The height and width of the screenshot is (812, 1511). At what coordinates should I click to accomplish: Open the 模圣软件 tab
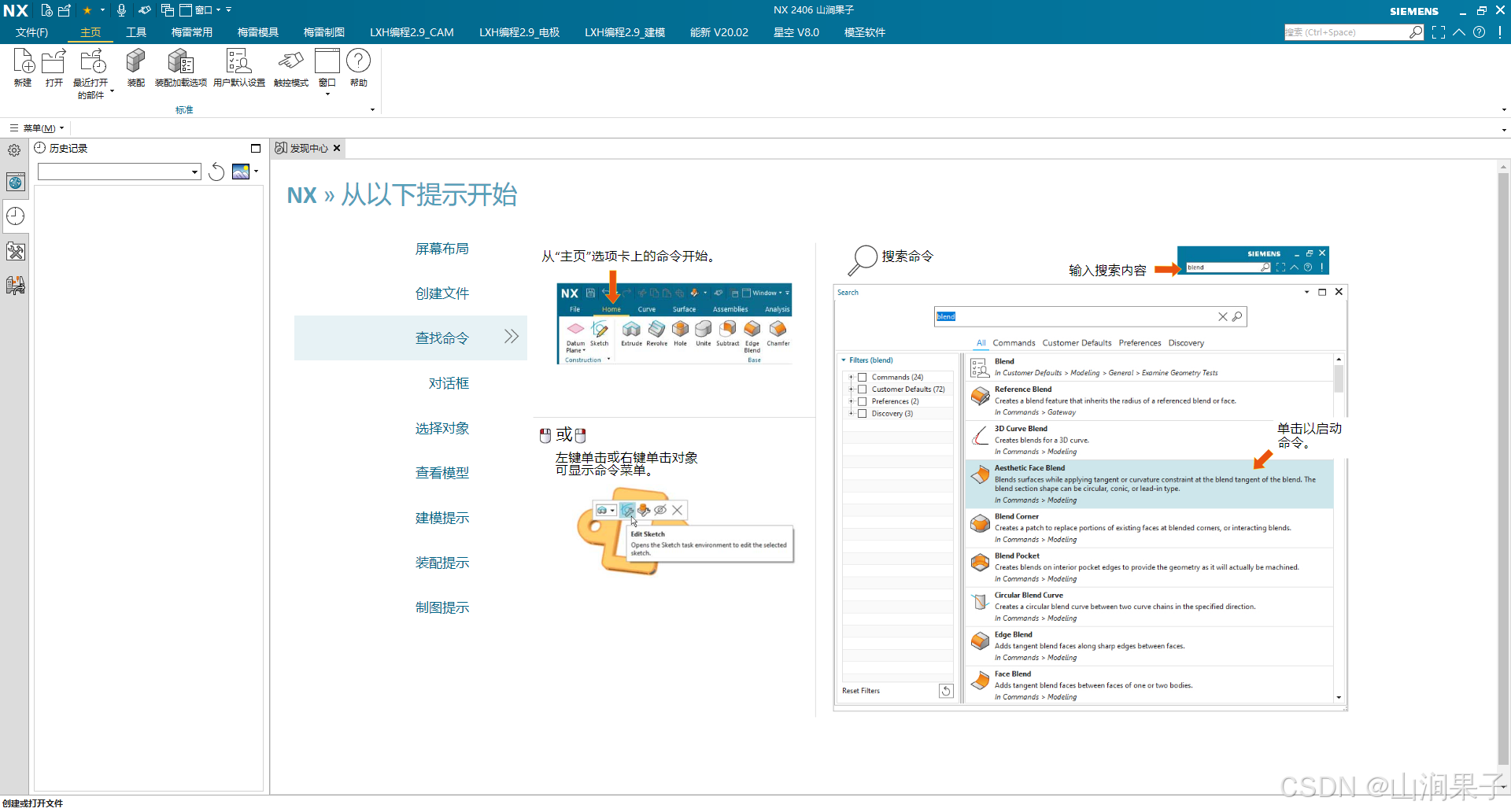[x=865, y=32]
